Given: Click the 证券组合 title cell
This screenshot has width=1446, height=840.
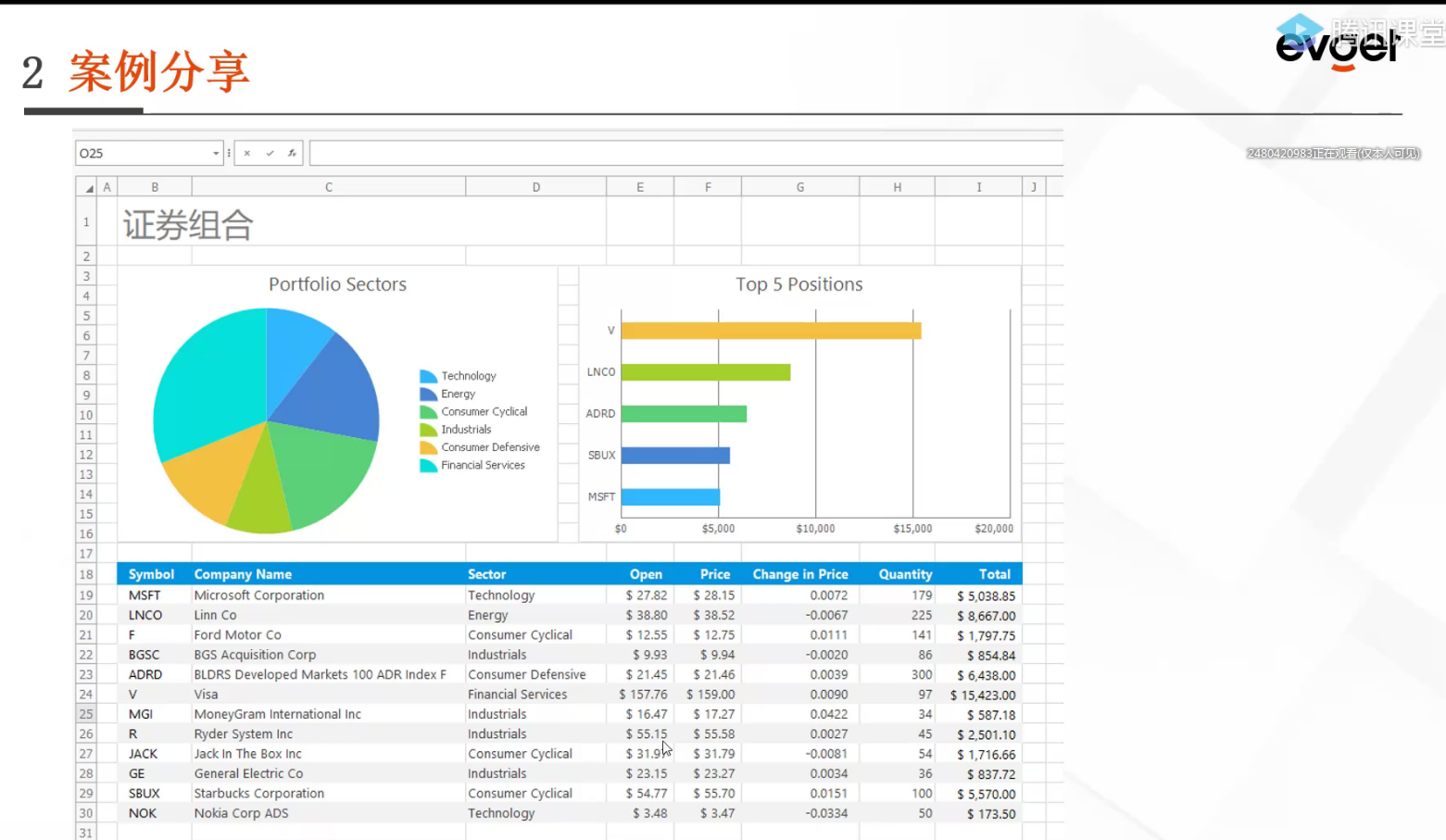Looking at the screenshot, I should [x=188, y=224].
